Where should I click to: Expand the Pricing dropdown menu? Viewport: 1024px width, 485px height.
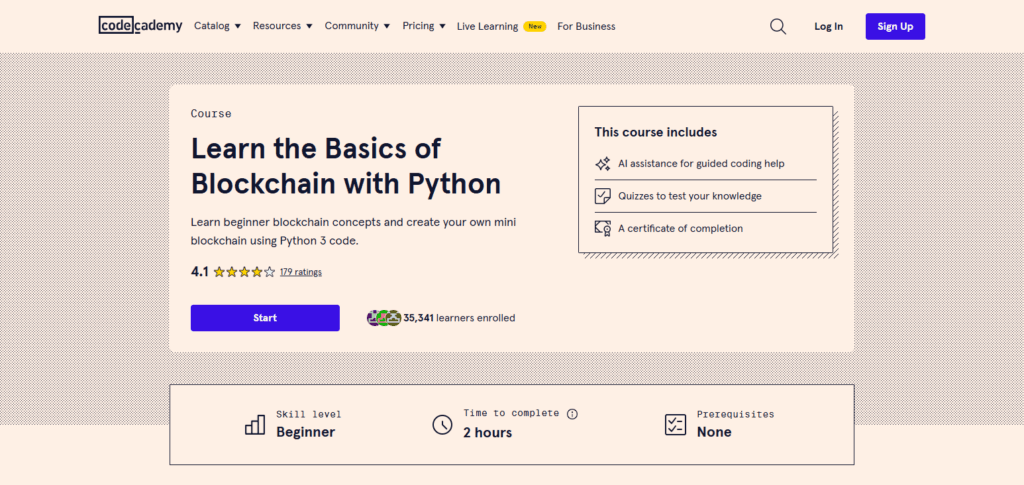[x=424, y=26]
